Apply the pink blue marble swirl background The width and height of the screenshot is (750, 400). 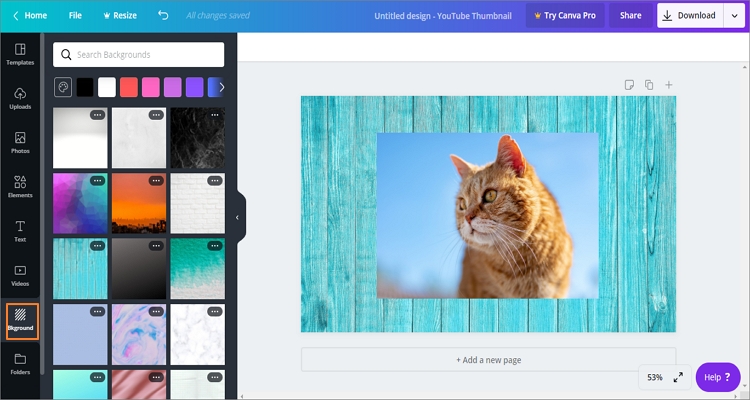tap(139, 334)
